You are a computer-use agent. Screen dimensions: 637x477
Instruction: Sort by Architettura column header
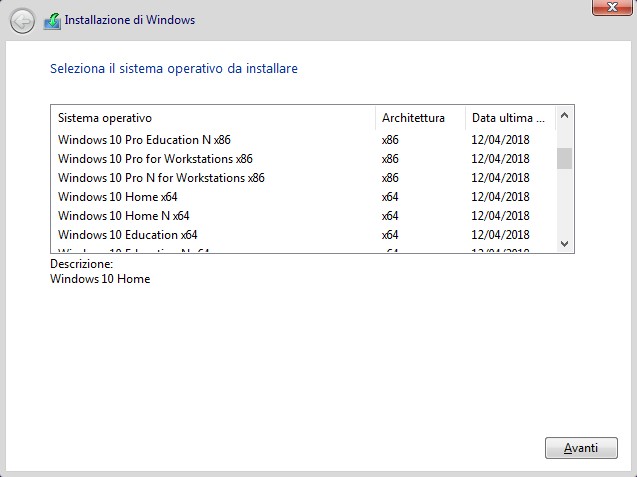pos(420,118)
